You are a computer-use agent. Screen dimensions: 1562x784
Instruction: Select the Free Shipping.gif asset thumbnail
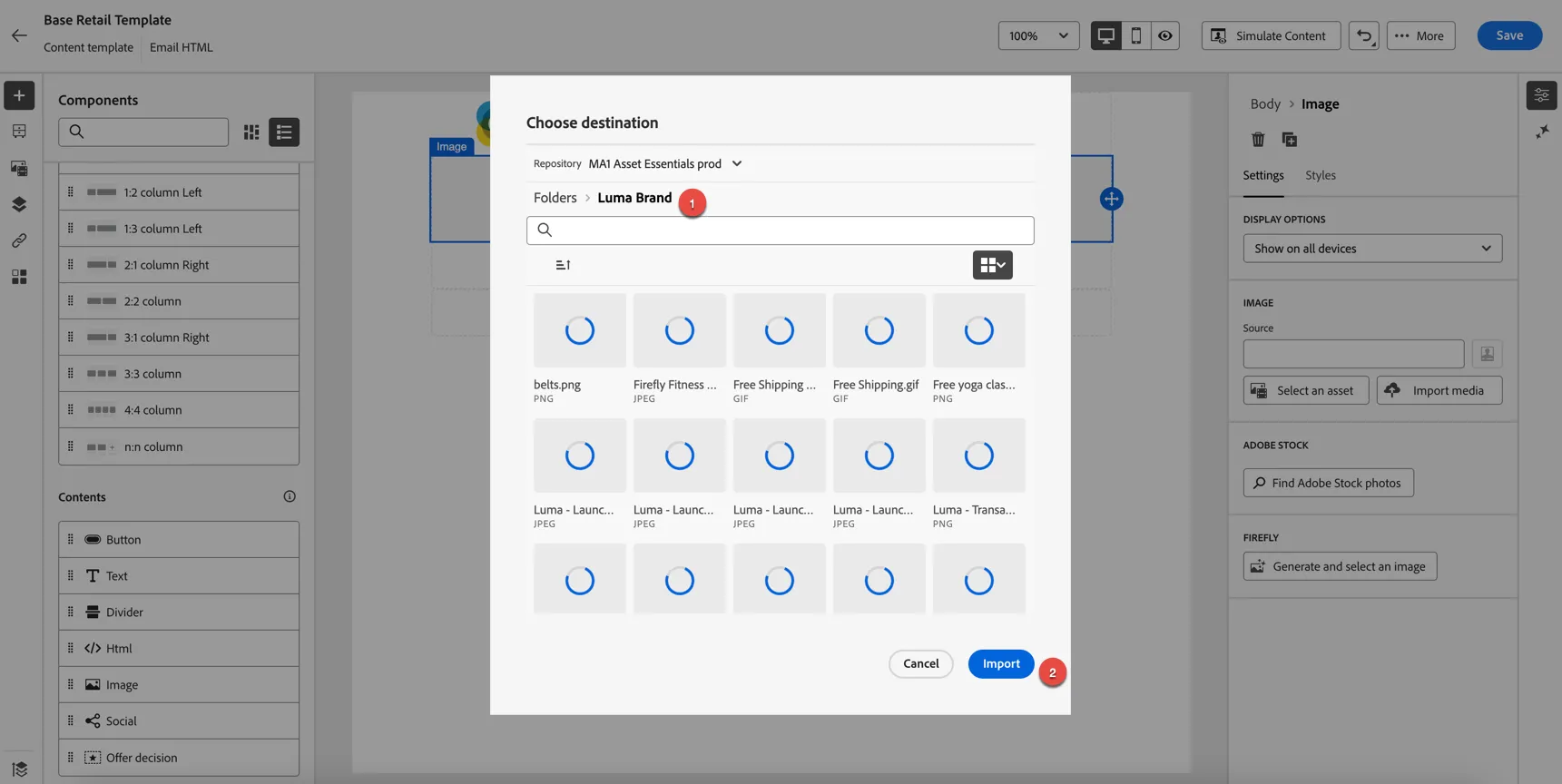point(879,330)
